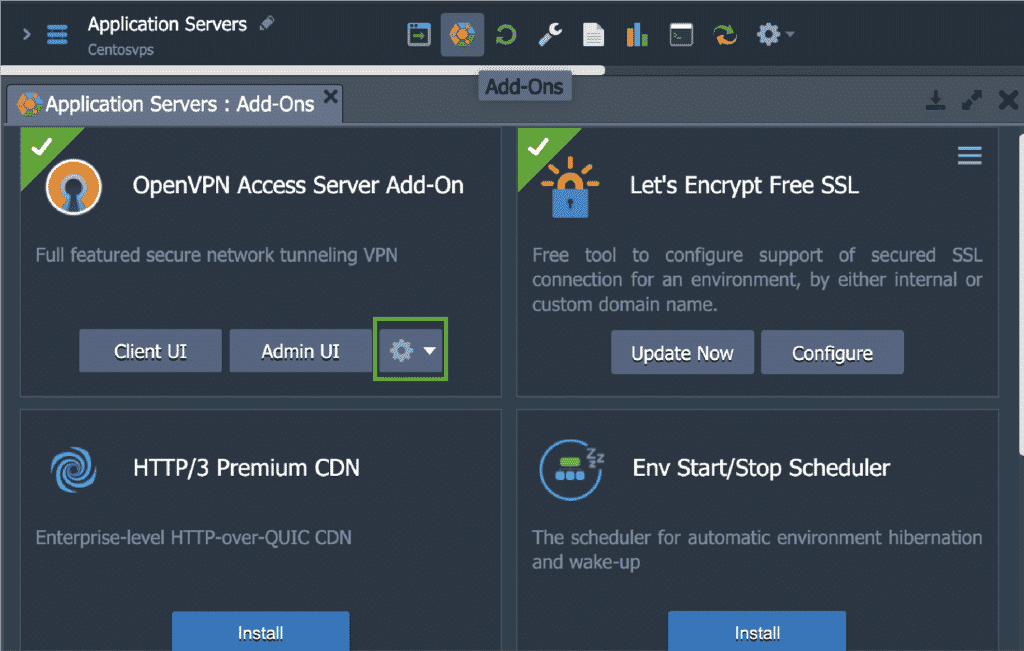The height and width of the screenshot is (651, 1024).
Task: Open in Browser toolbar icon
Action: pos(419,34)
